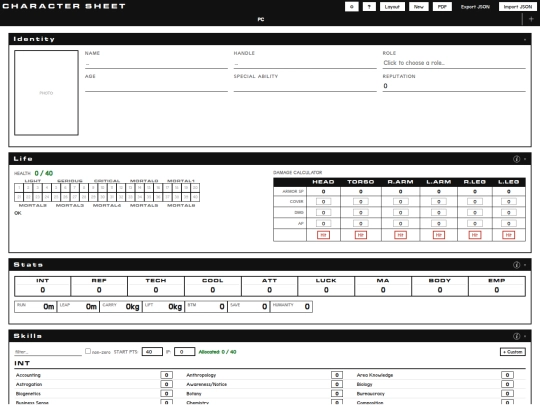Screen dimensions: 540x405
Task: Export sheet with the PDF button
Action: 442,7
